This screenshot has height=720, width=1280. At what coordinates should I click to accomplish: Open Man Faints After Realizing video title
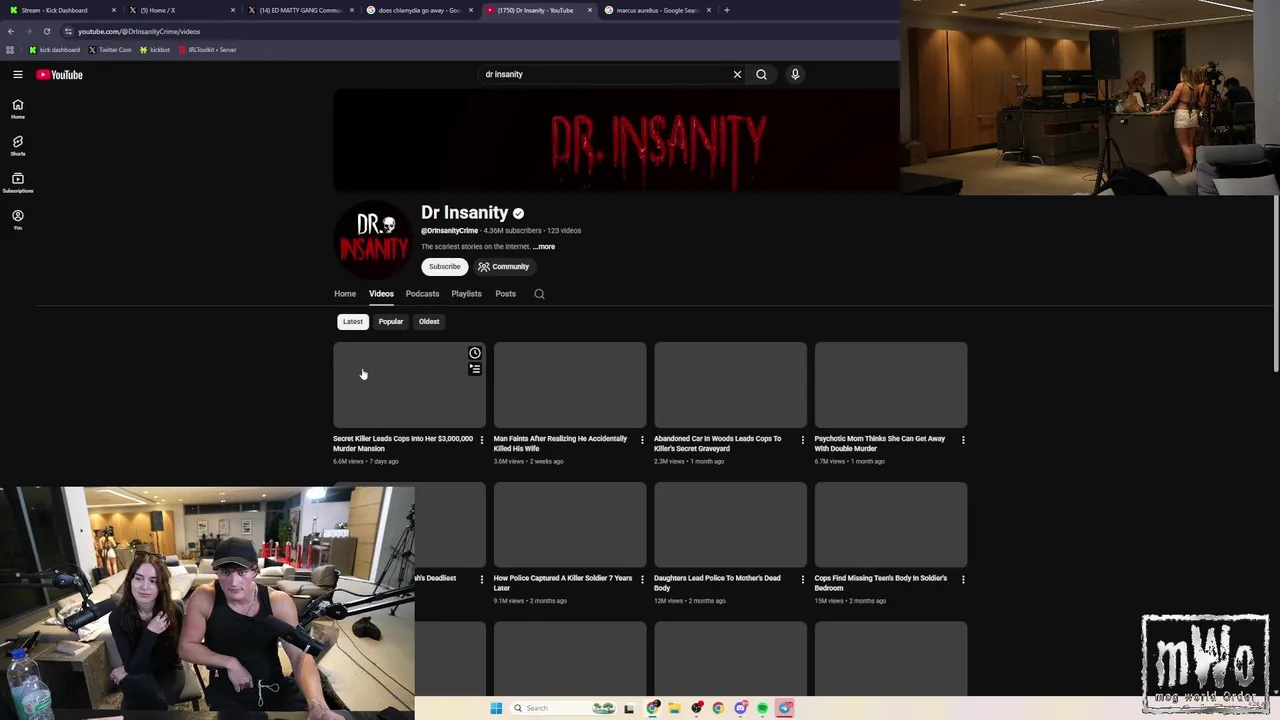click(x=560, y=443)
